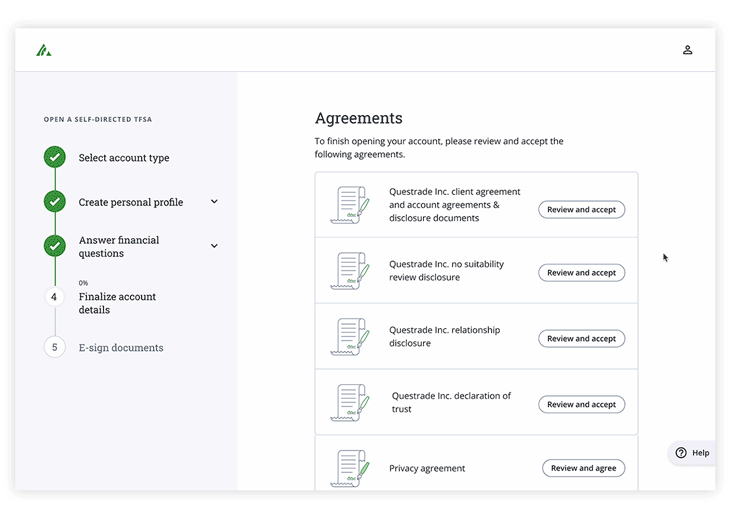Image resolution: width=730 pixels, height=518 pixels.
Task: Click the 0% progress label
Action: click(x=83, y=283)
